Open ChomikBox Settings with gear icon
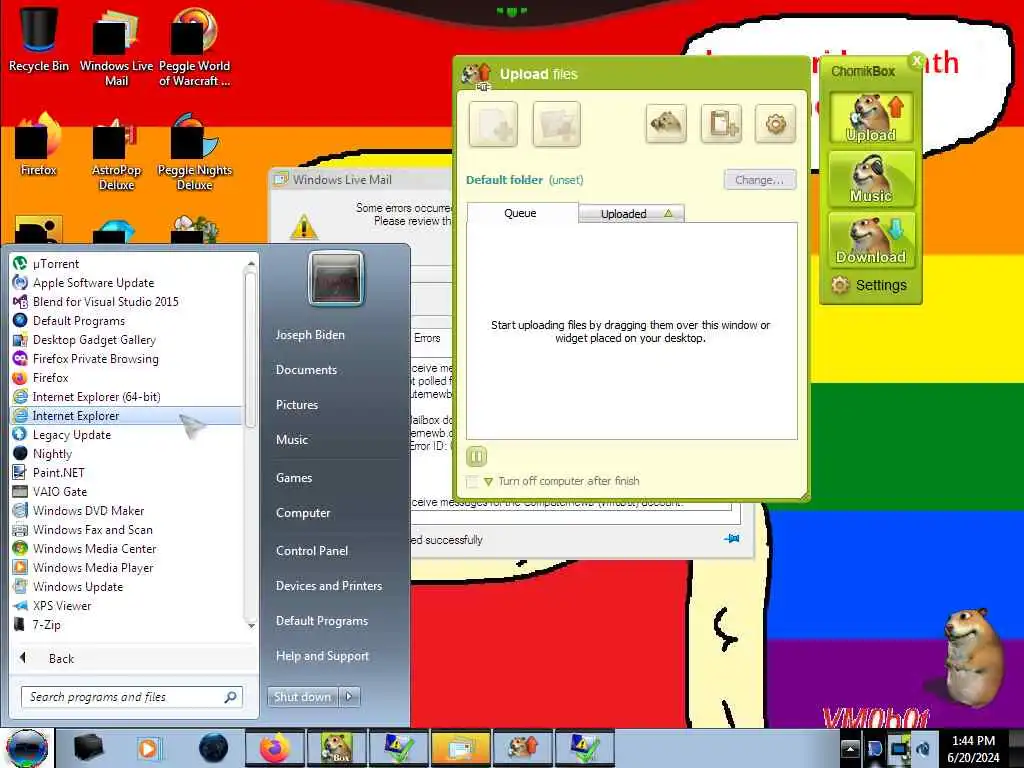This screenshot has width=1024, height=768. coord(869,285)
